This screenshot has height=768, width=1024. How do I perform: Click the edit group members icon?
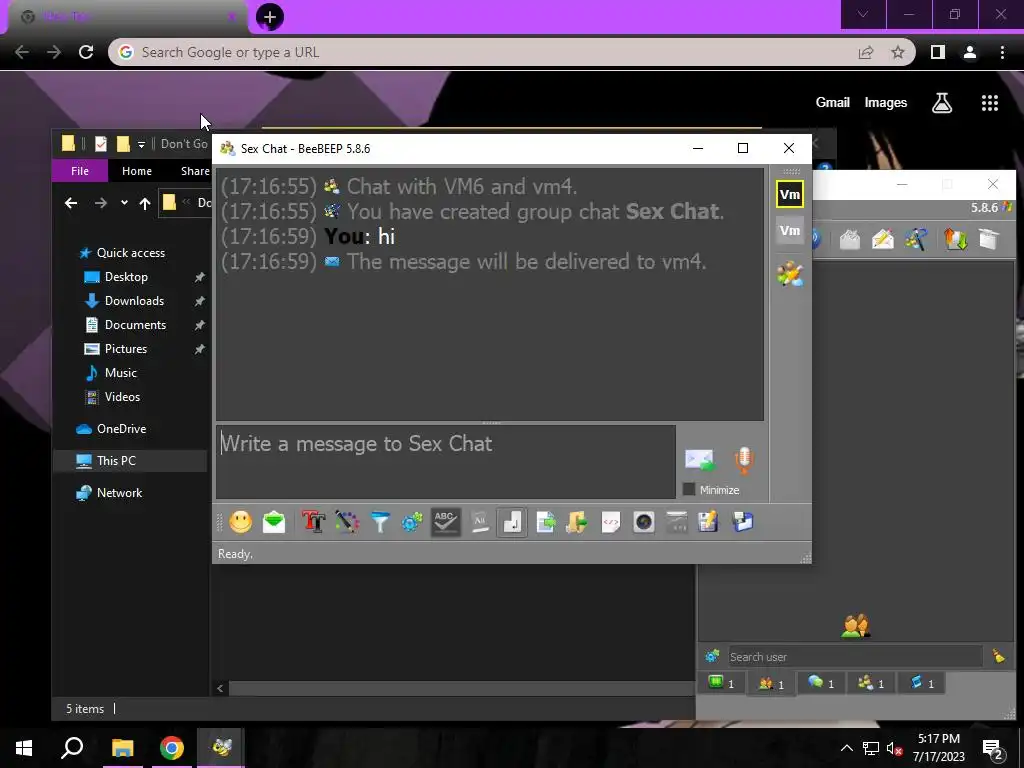pyautogui.click(x=790, y=274)
